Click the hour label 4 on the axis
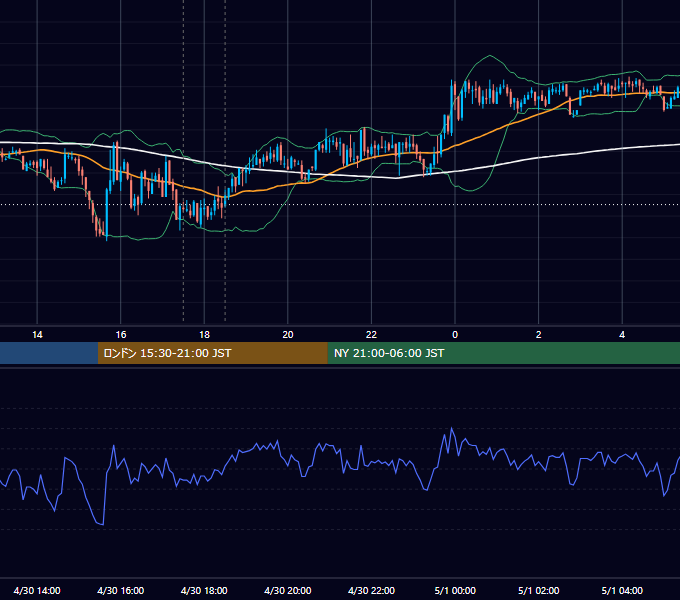 click(x=622, y=335)
